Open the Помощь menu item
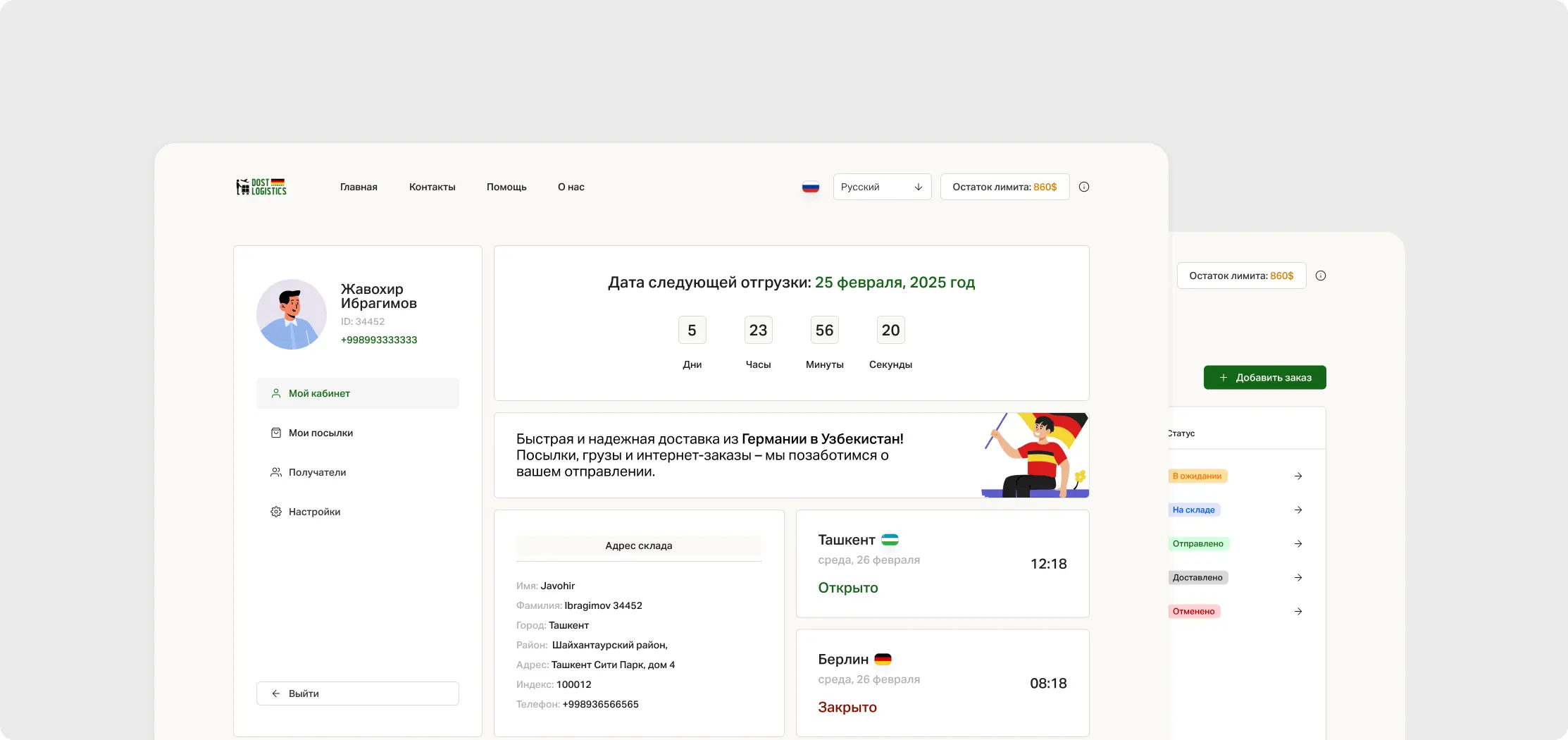 (506, 187)
